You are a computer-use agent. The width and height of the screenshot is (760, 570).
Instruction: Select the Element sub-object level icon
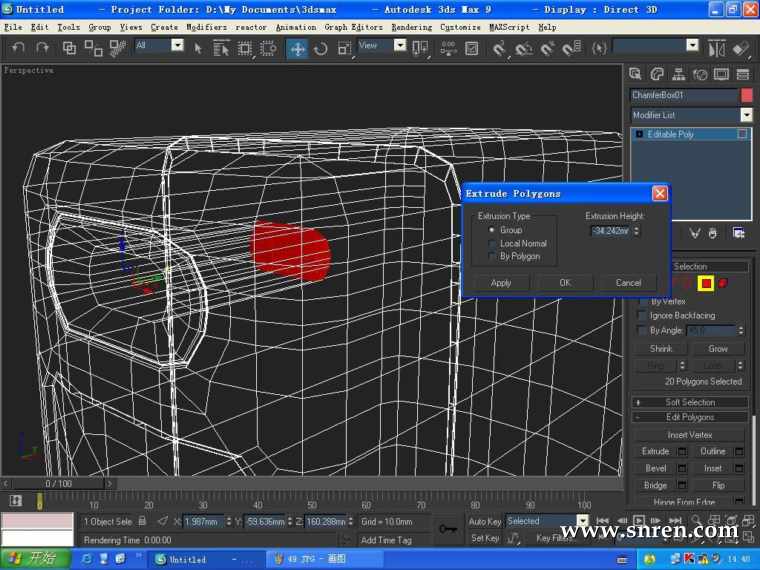pos(723,284)
